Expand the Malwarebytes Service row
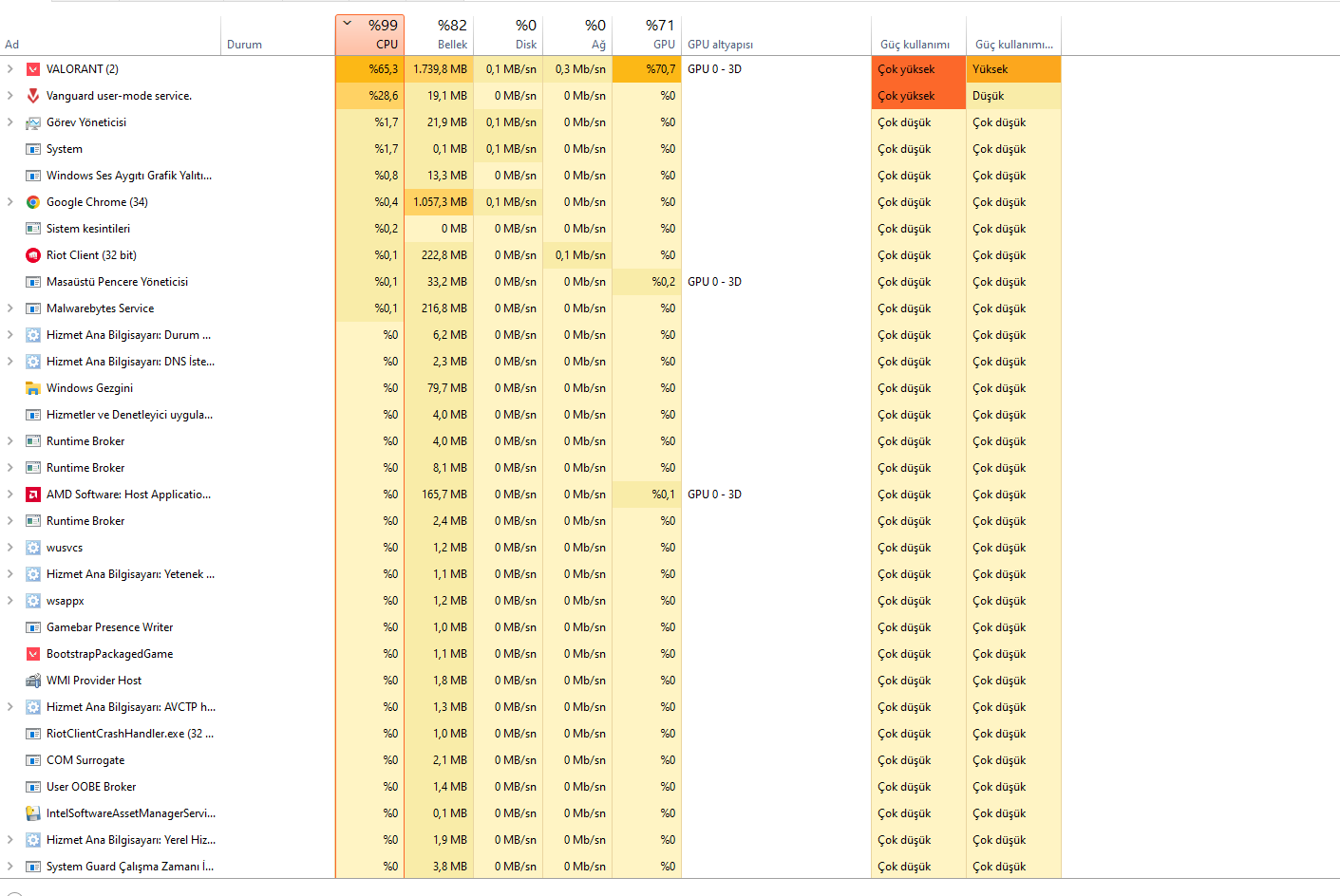Image resolution: width=1340 pixels, height=896 pixels. (x=10, y=308)
